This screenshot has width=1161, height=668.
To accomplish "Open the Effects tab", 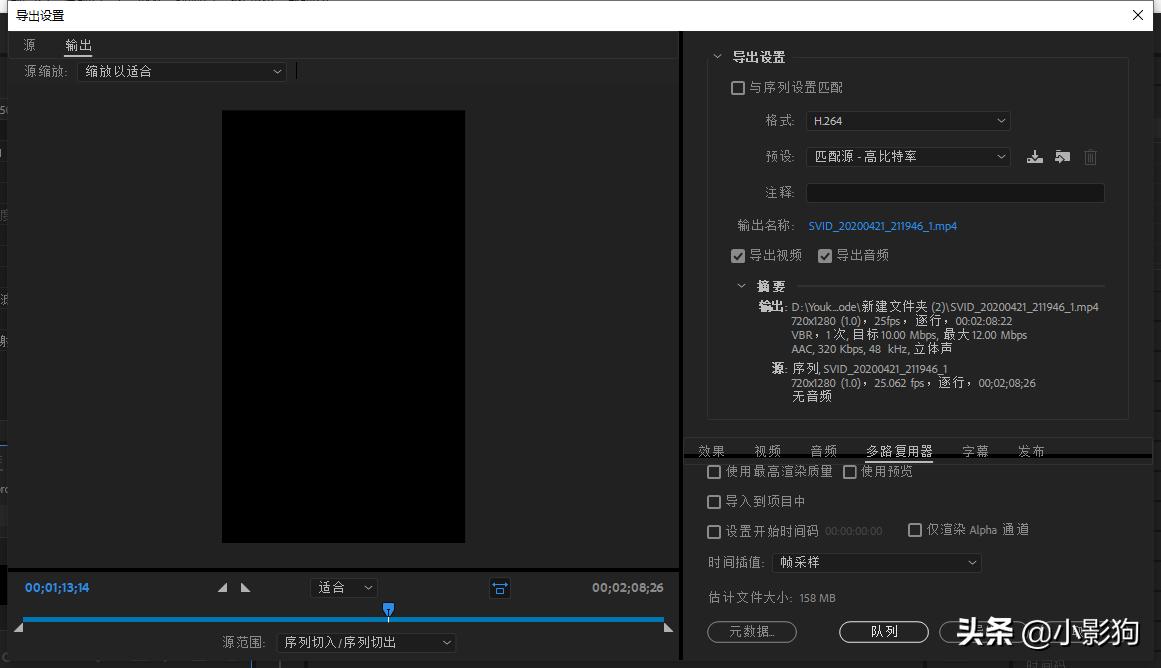I will coord(712,451).
